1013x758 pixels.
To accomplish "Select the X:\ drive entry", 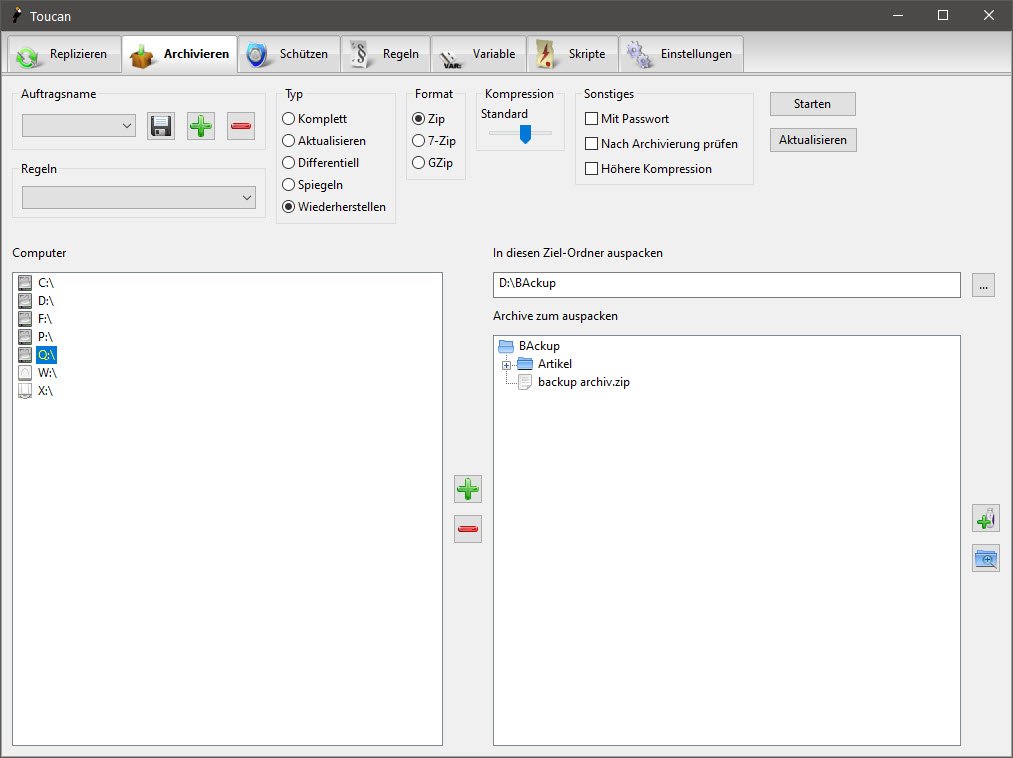I will [45, 391].
